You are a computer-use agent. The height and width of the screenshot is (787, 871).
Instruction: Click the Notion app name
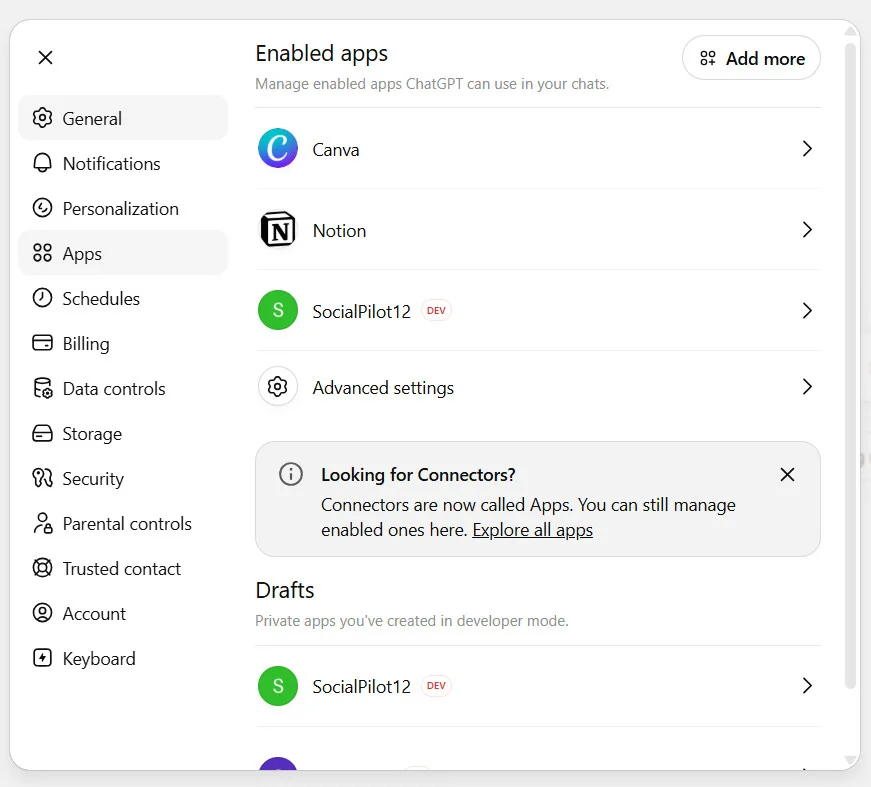339,230
